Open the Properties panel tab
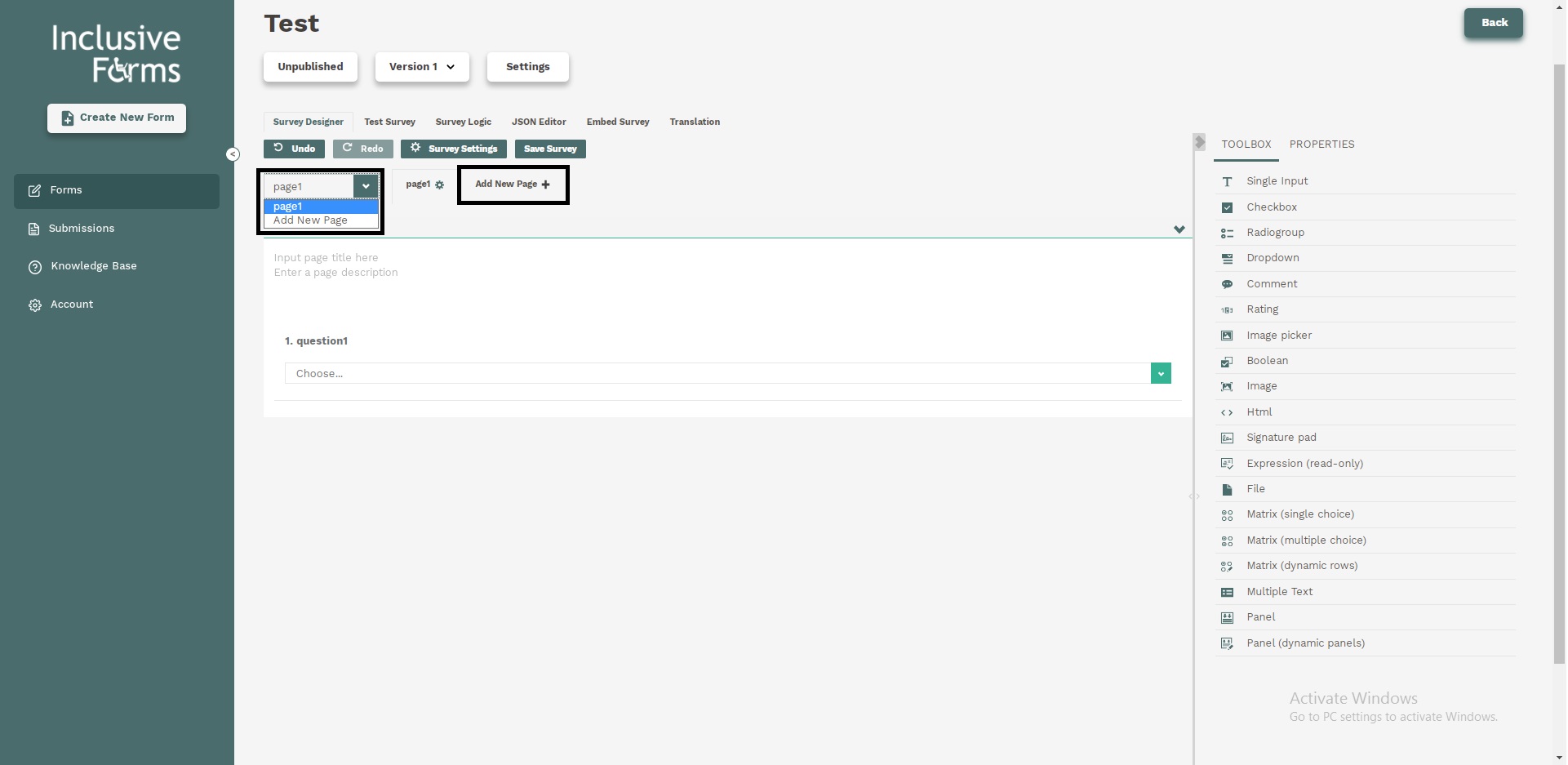The image size is (1568, 765). point(1321,145)
